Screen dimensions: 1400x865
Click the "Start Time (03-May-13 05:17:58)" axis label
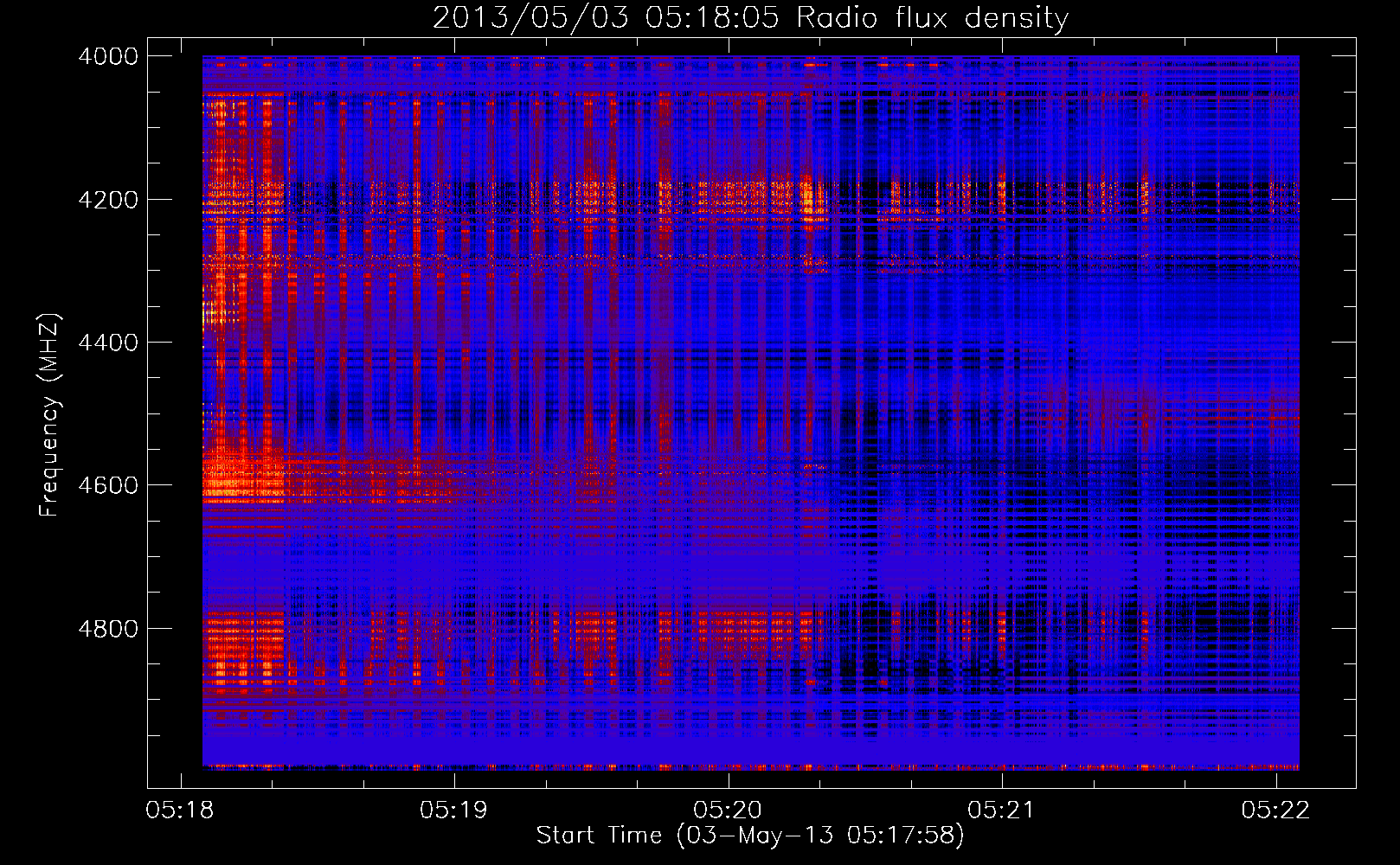(750, 836)
